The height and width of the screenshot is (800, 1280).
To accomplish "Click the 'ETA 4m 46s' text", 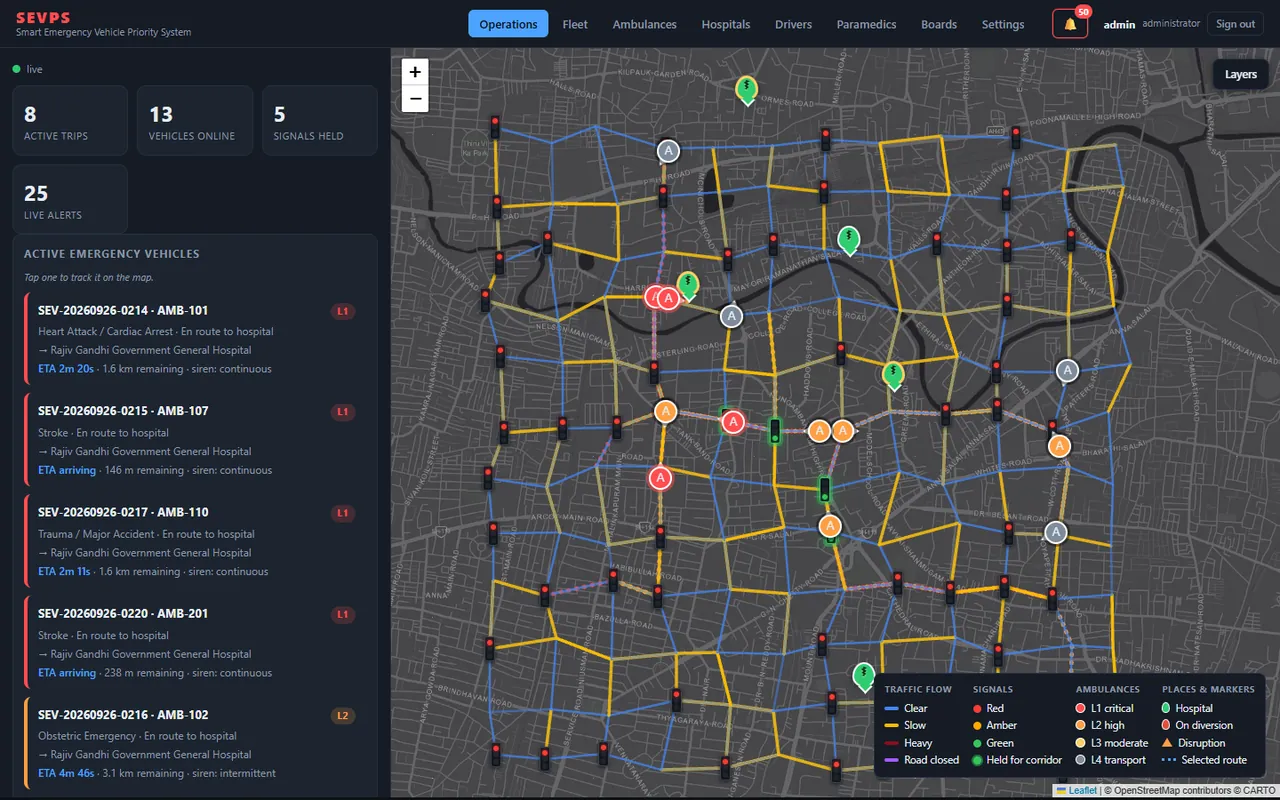I will pos(66,773).
